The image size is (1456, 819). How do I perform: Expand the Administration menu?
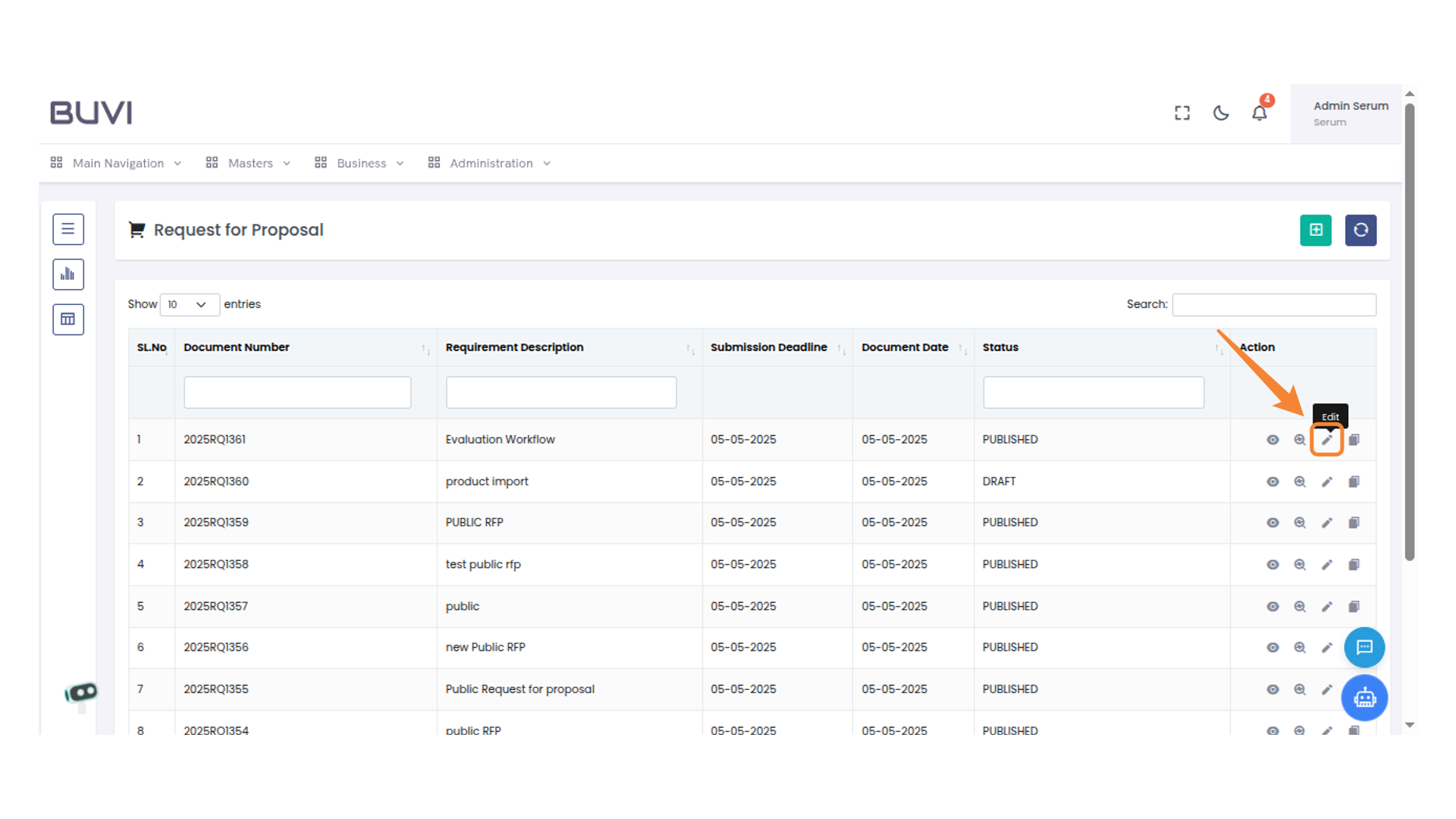point(490,163)
